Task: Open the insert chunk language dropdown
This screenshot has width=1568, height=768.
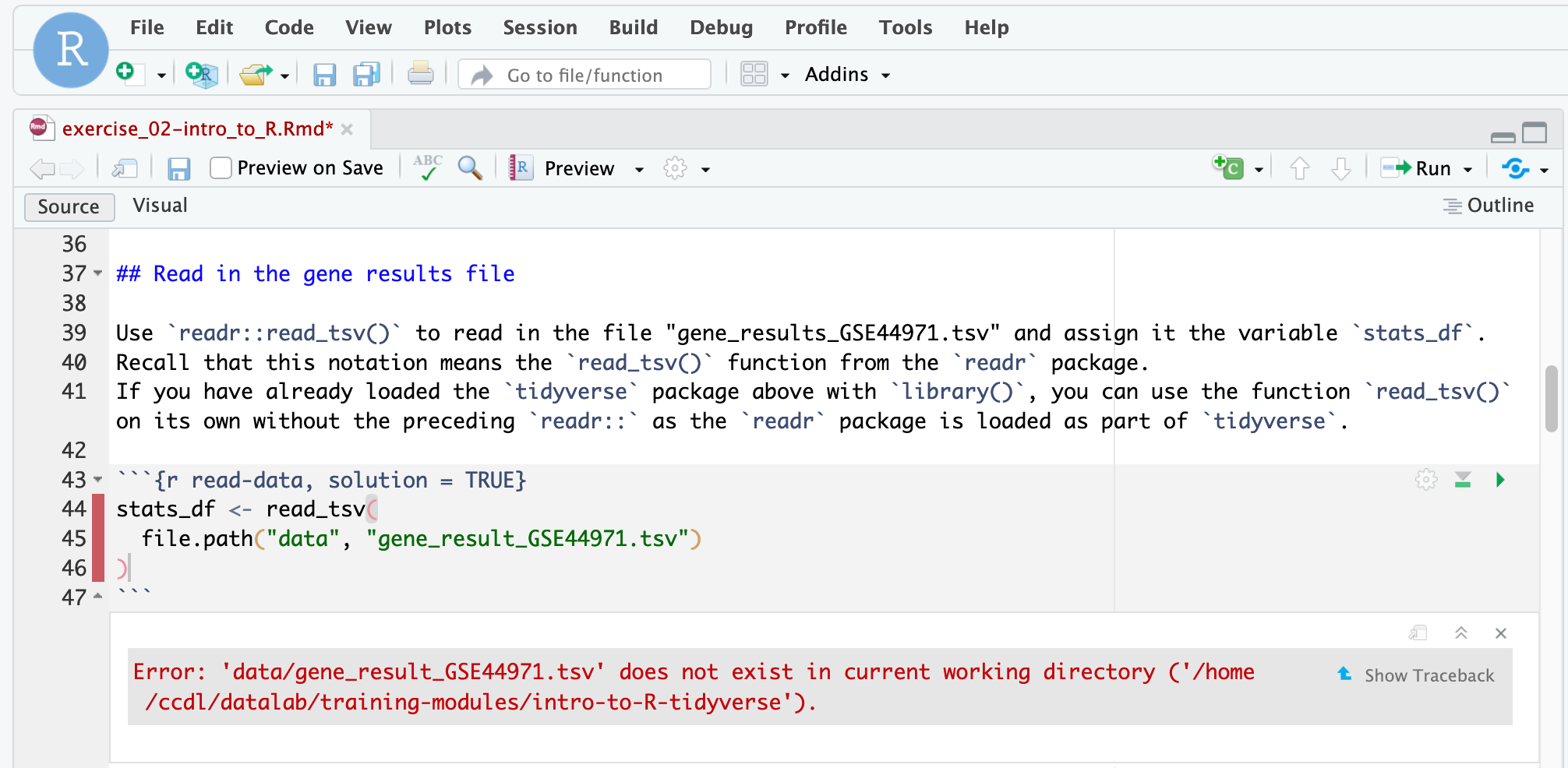Action: tap(1259, 170)
